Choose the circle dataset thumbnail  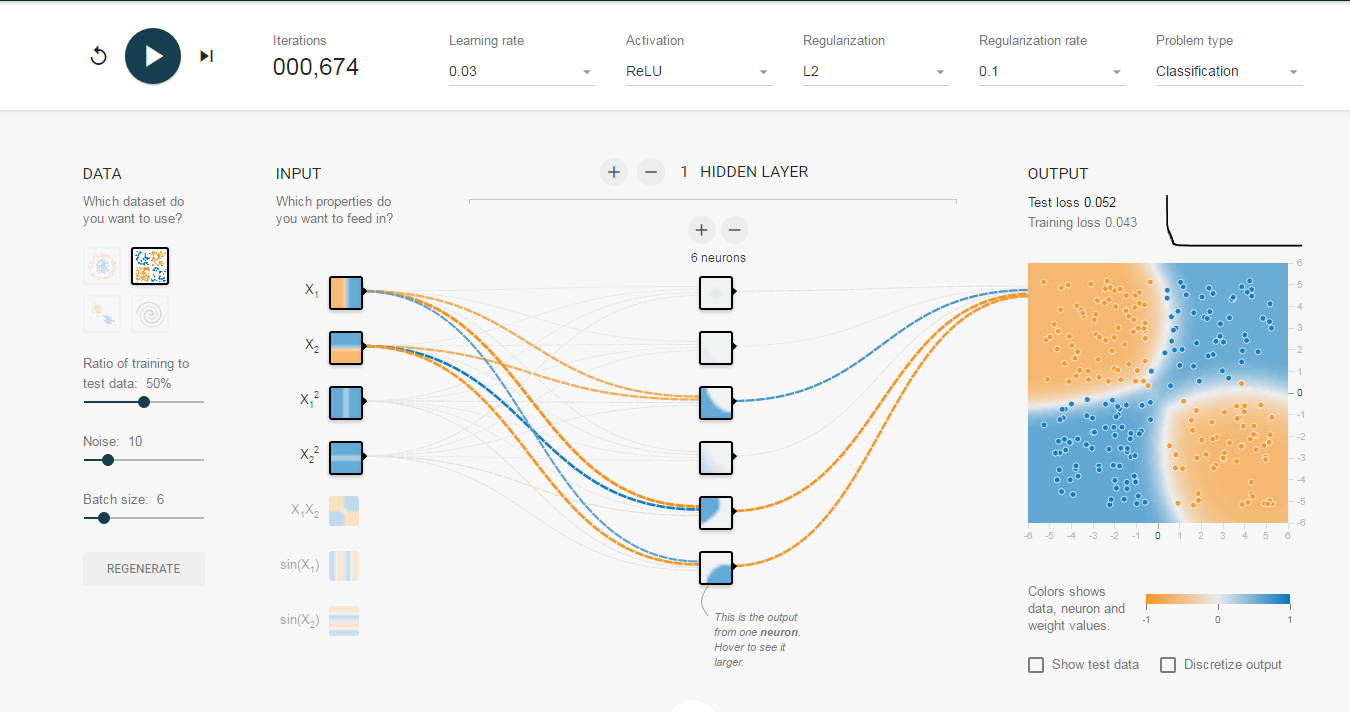[102, 266]
